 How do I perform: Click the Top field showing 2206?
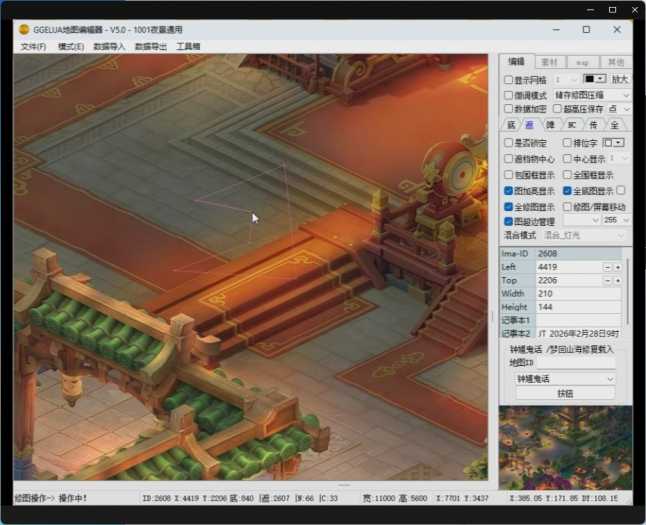[x=569, y=281]
